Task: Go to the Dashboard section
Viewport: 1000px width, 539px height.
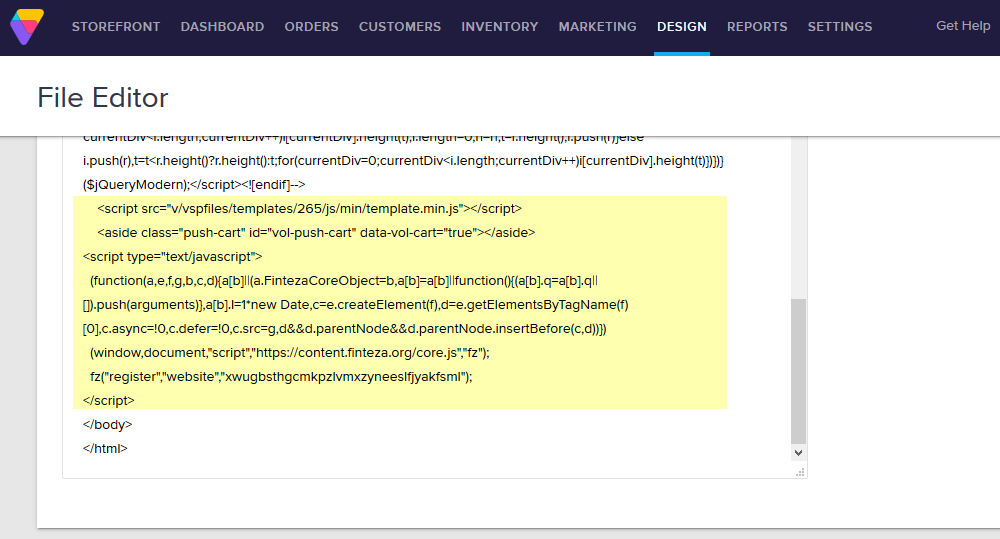Action: tap(222, 27)
